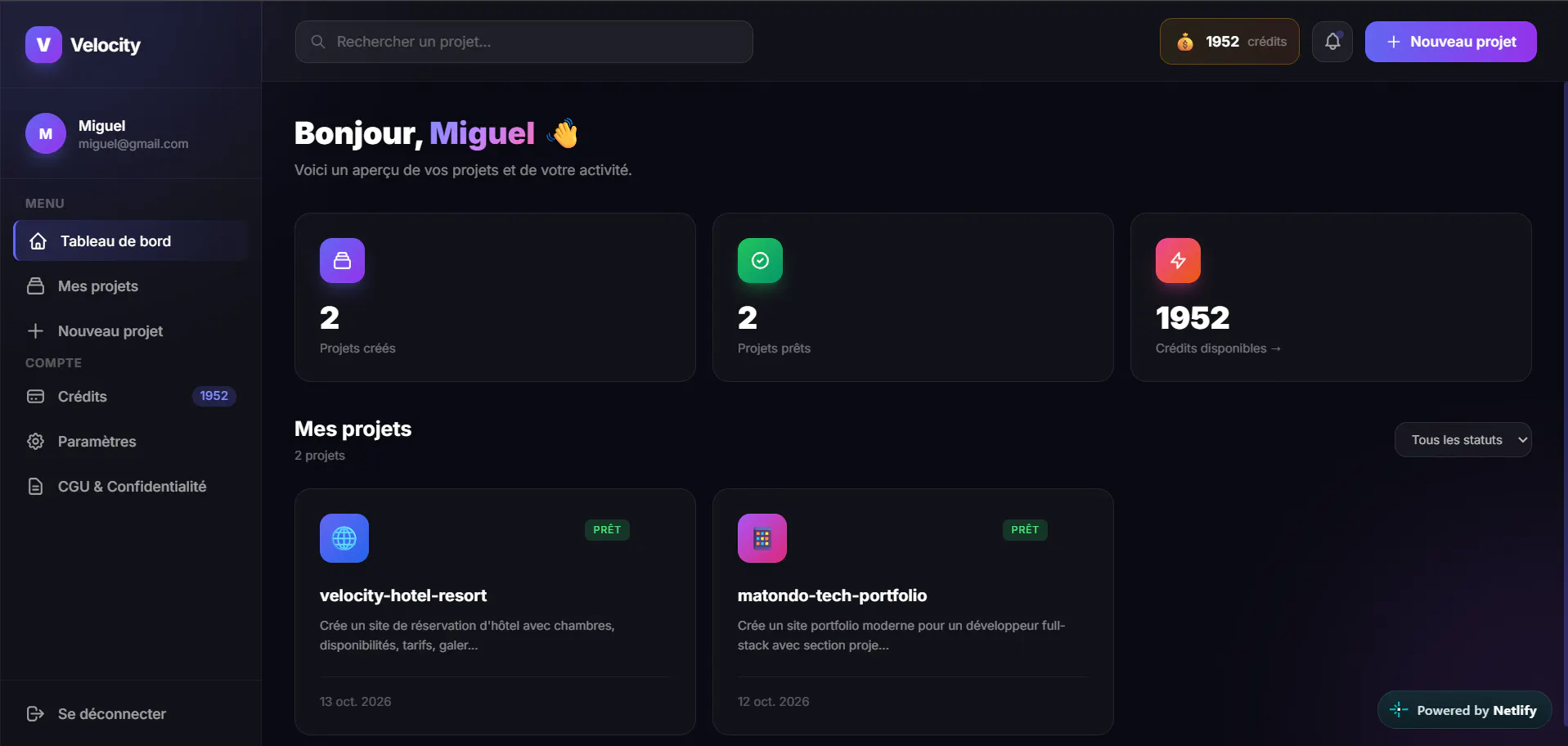Follow the Crédits disponibles arrow link
The height and width of the screenshot is (746, 1568).
point(1218,348)
